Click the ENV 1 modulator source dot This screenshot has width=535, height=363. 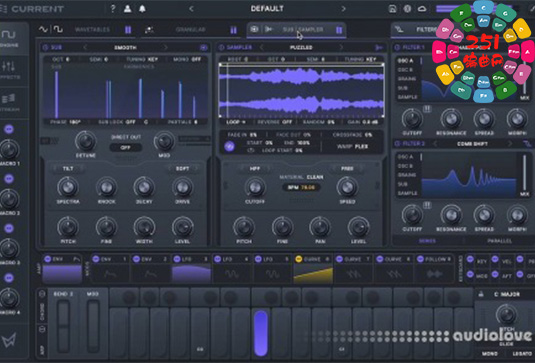click(x=96, y=259)
